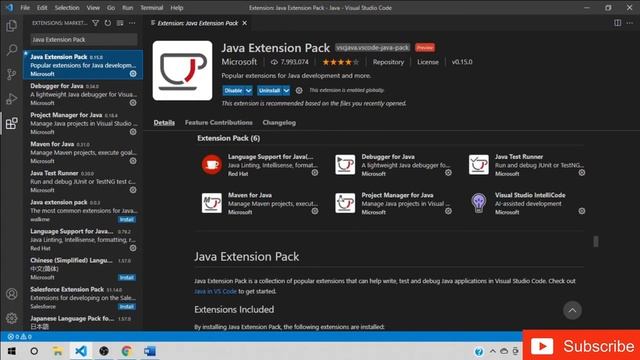Image resolution: width=640 pixels, height=360 pixels.
Task: Open Word from the taskbar
Action: 150,351
